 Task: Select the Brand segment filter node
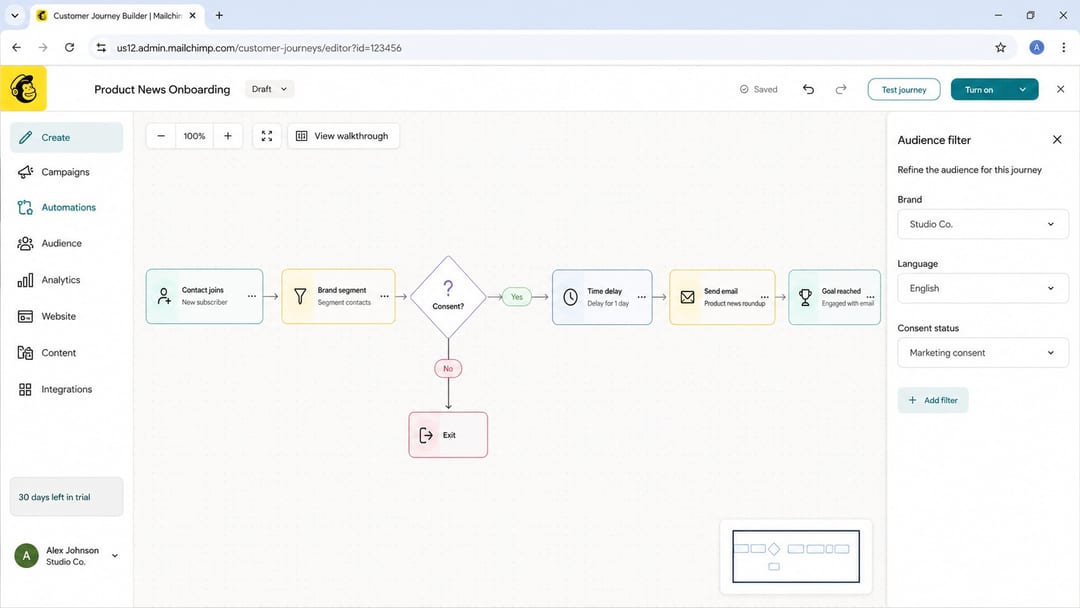pos(338,296)
